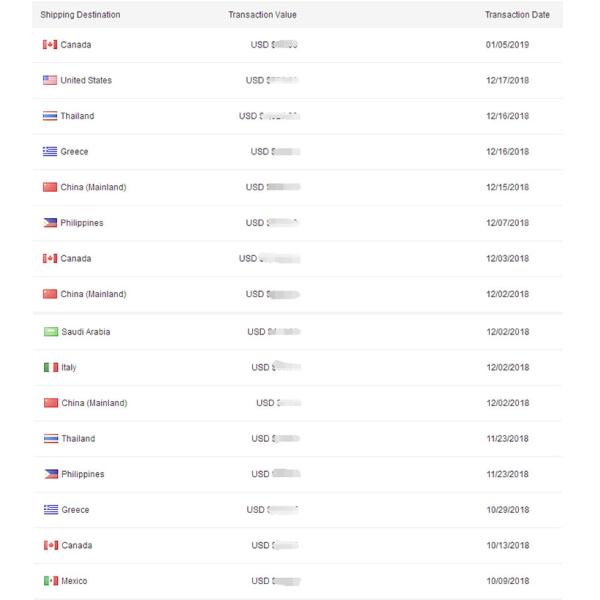Select the Saudi Arabia destination label
The image size is (600, 600).
86,332
